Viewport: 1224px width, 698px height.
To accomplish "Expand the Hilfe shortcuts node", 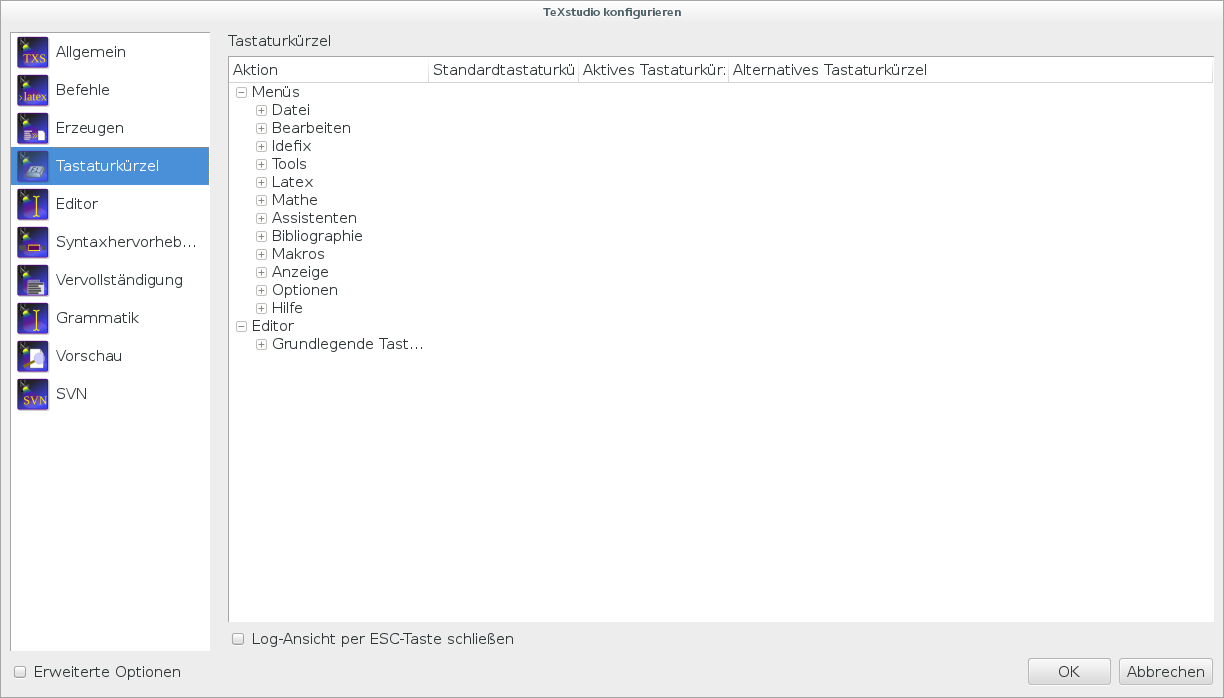I will click(261, 308).
